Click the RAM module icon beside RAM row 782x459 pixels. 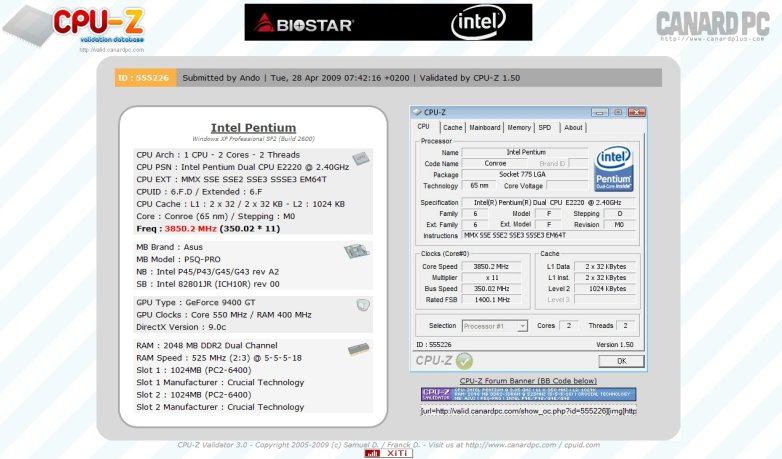tap(359, 349)
